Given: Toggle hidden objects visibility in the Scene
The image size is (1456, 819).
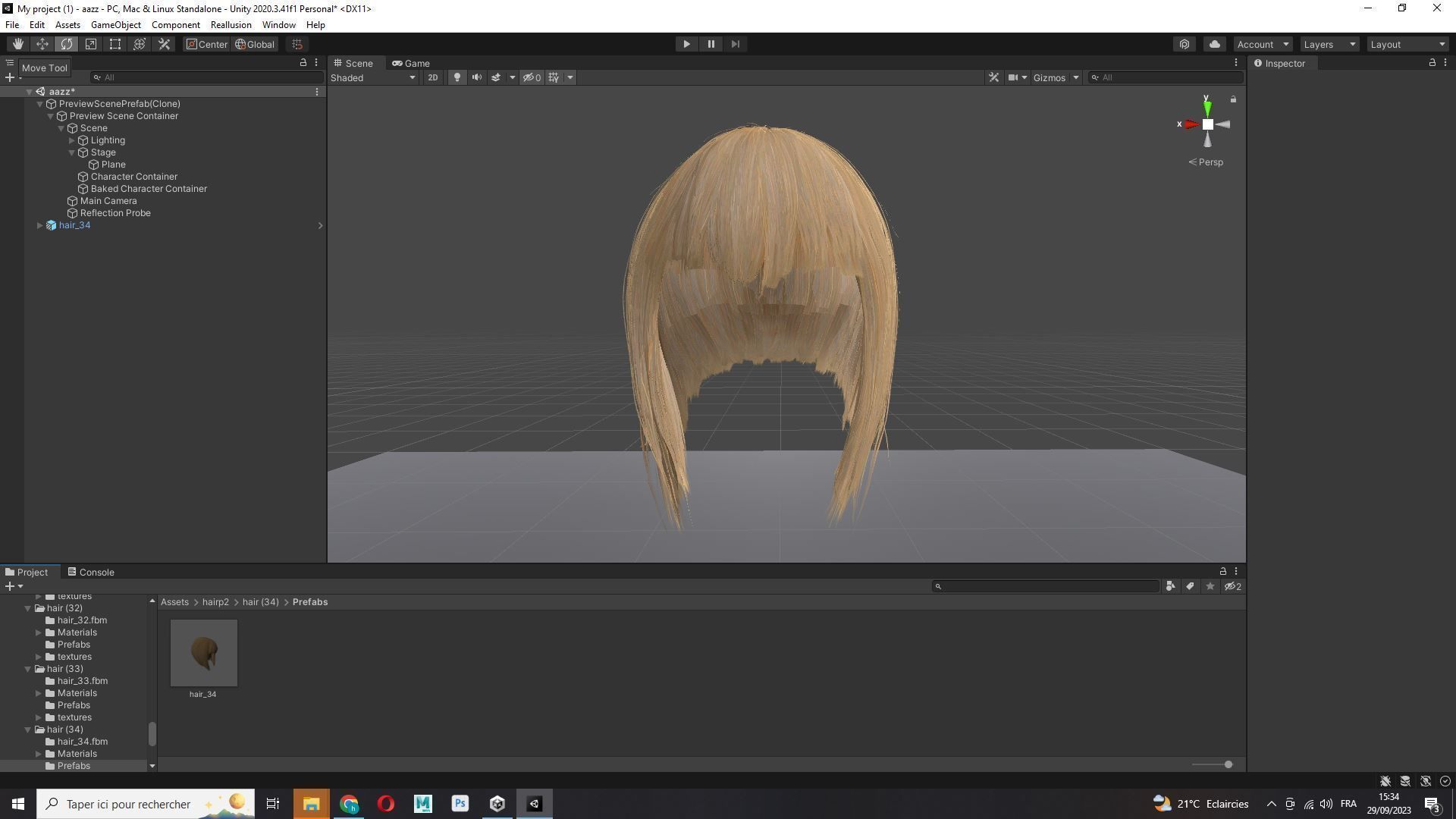Looking at the screenshot, I should coord(532,77).
